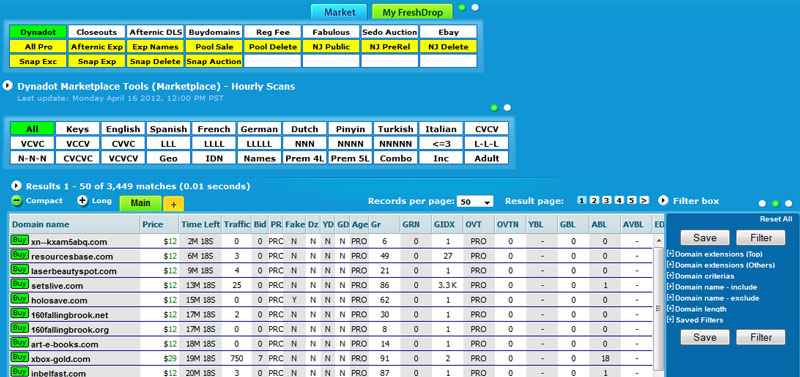Switch to Market tab
This screenshot has height=377, width=800.
[x=339, y=12]
